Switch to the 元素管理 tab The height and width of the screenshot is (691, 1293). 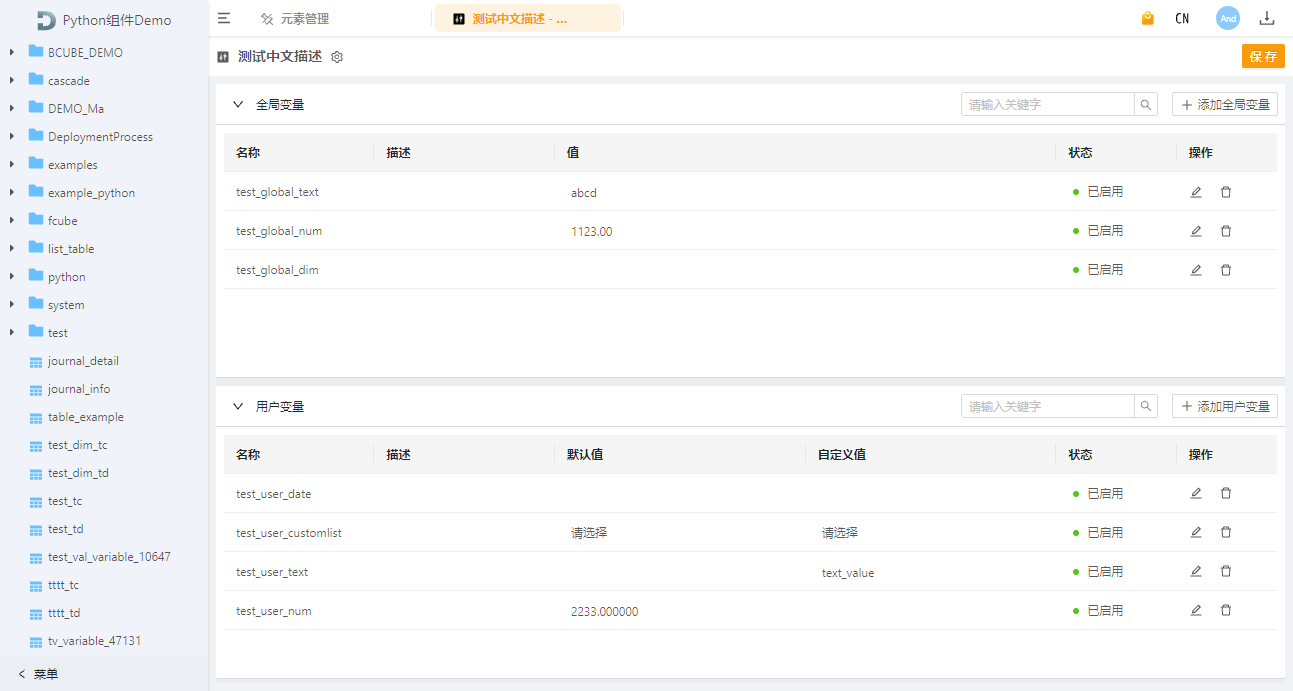coord(295,19)
